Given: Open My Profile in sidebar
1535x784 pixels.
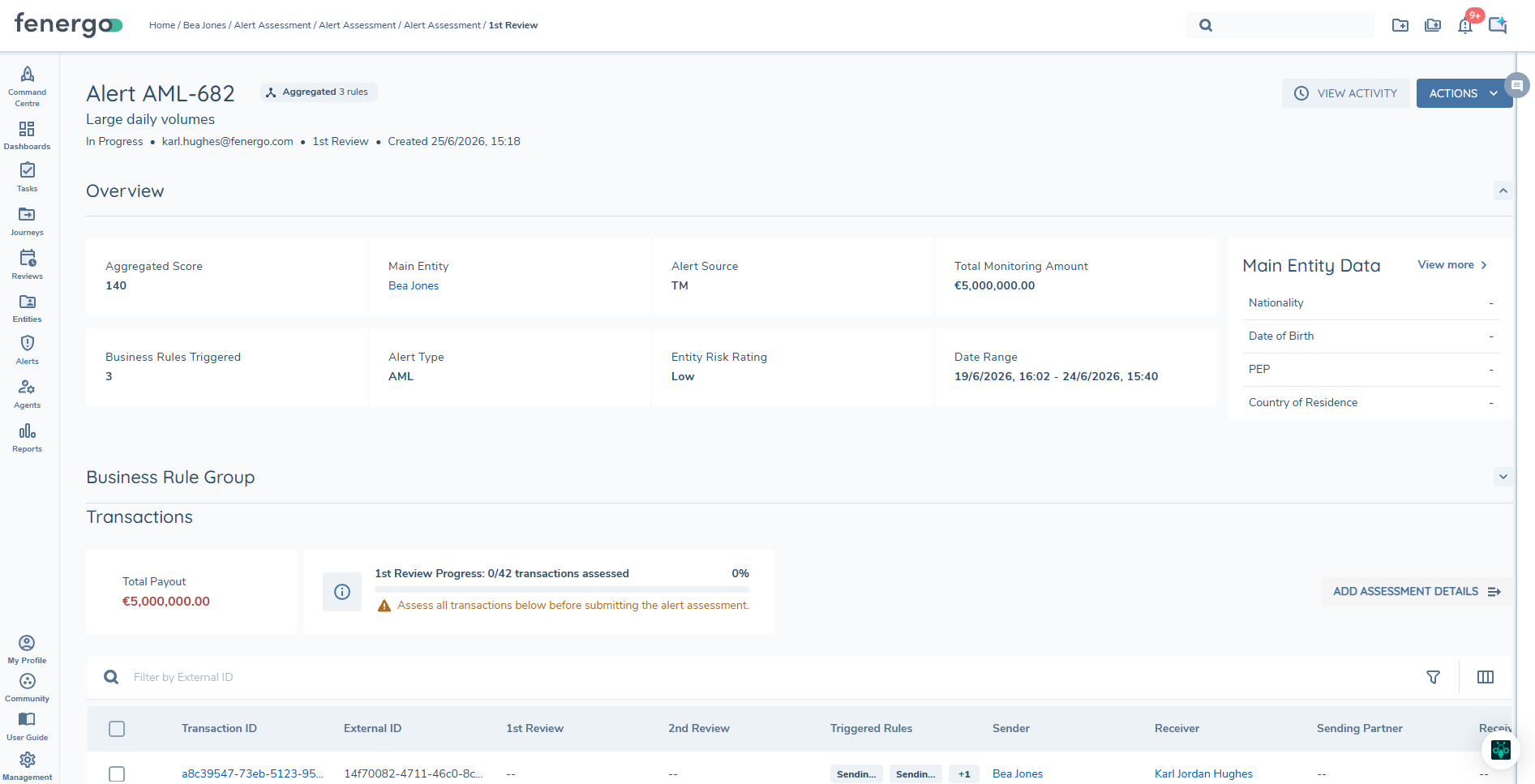Looking at the screenshot, I should pyautogui.click(x=28, y=649).
